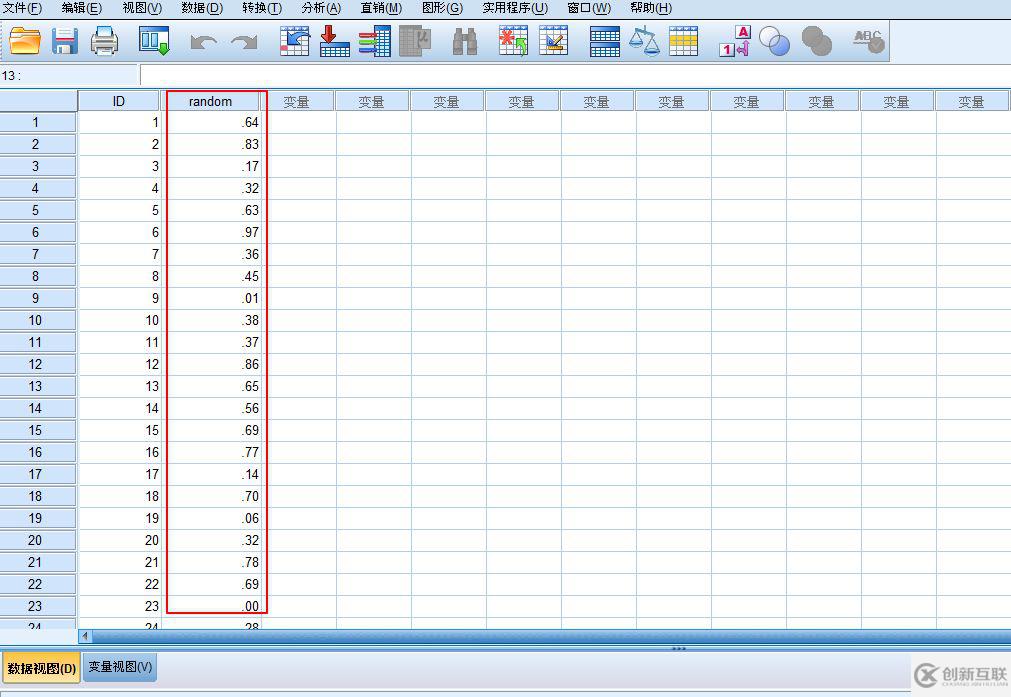1011x697 pixels.
Task: Open the 帮助(H) menu
Action: pyautogui.click(x=651, y=8)
